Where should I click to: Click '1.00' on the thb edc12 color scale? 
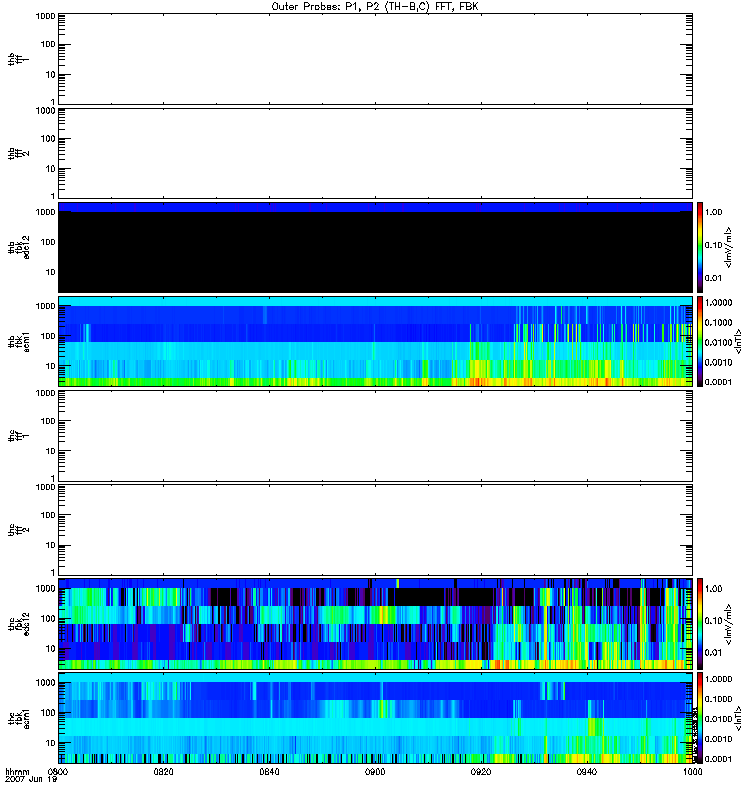(713, 212)
